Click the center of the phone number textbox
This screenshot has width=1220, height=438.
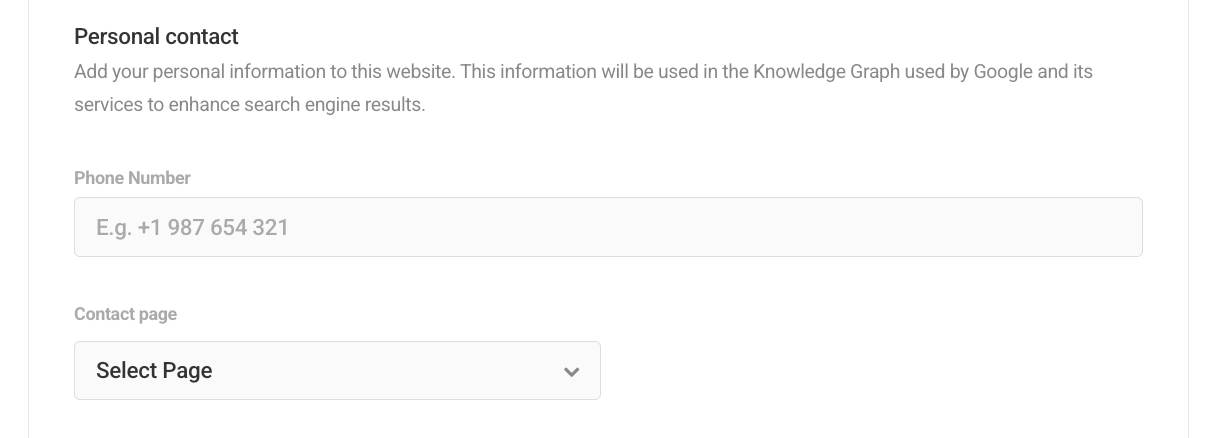[608, 227]
